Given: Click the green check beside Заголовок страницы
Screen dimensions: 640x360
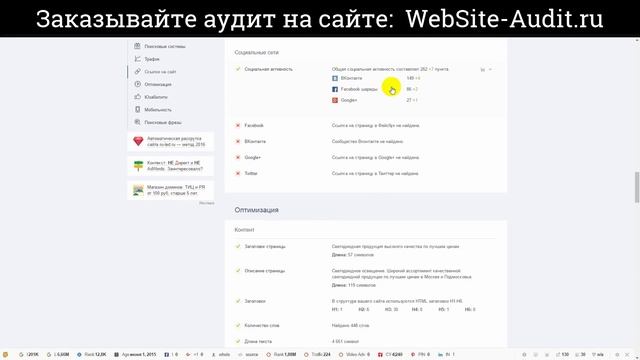Looking at the screenshot, I should pos(238,247).
